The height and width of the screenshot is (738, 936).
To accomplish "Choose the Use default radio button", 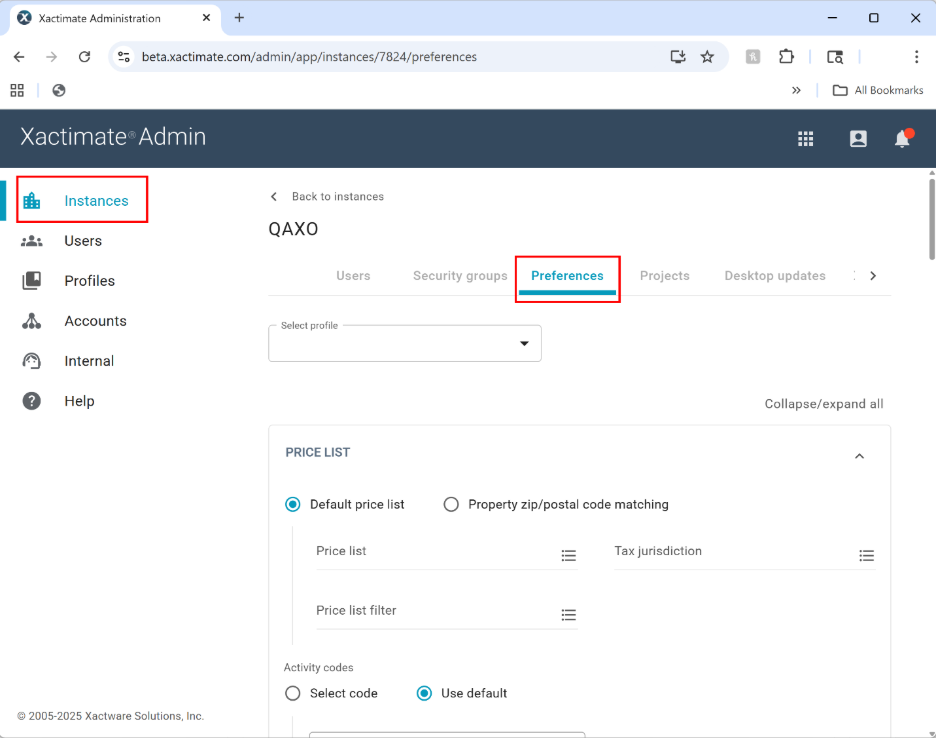I will click(x=424, y=693).
